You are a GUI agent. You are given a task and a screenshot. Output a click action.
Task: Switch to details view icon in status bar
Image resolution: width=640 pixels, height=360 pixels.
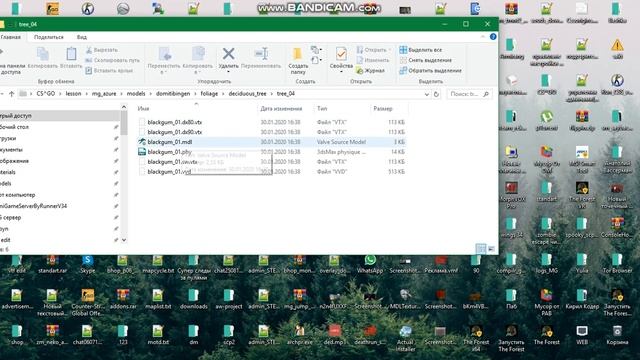[x=481, y=249]
